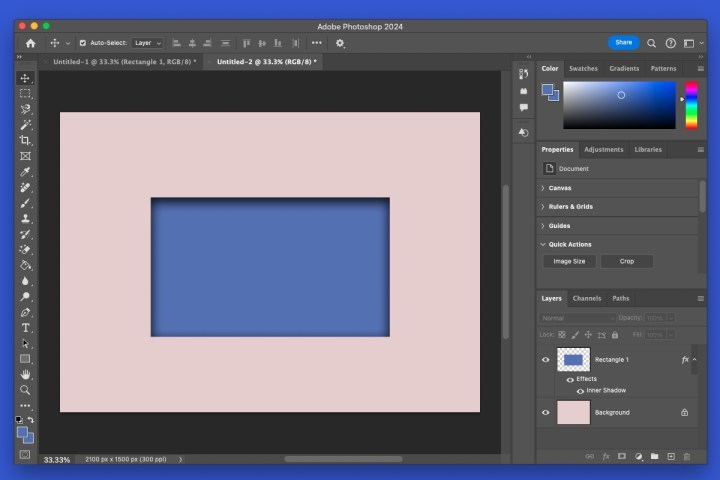Toggle the Auto-Select checkbox

click(81, 43)
